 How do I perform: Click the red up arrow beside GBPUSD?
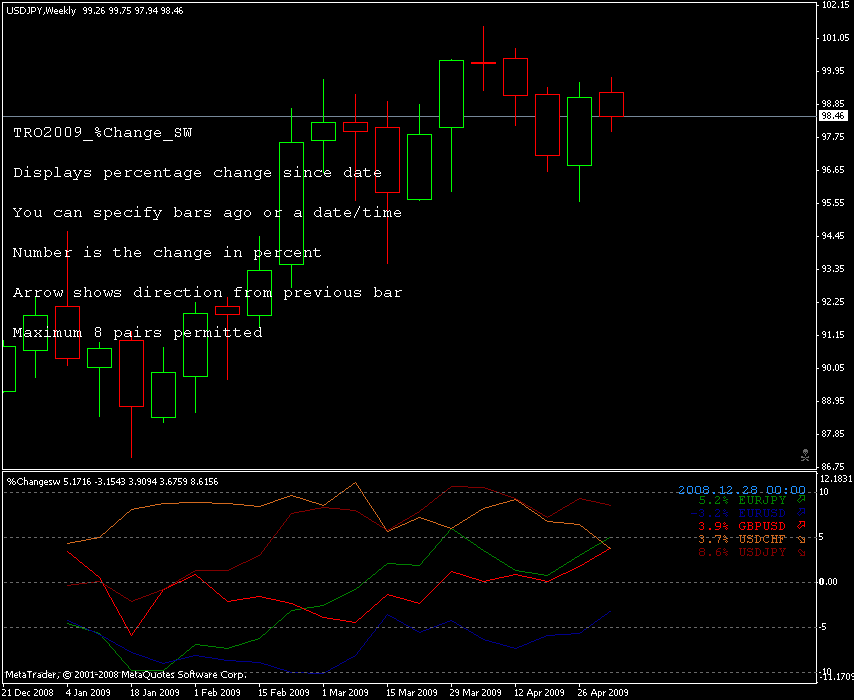pyautogui.click(x=800, y=525)
